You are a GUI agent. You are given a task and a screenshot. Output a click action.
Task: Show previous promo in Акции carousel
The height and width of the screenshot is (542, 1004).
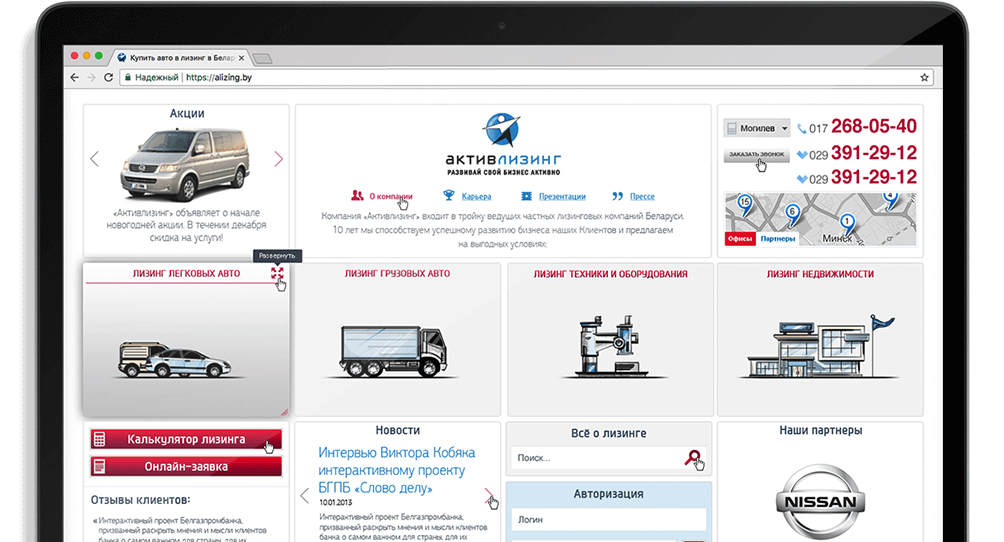pos(95,159)
